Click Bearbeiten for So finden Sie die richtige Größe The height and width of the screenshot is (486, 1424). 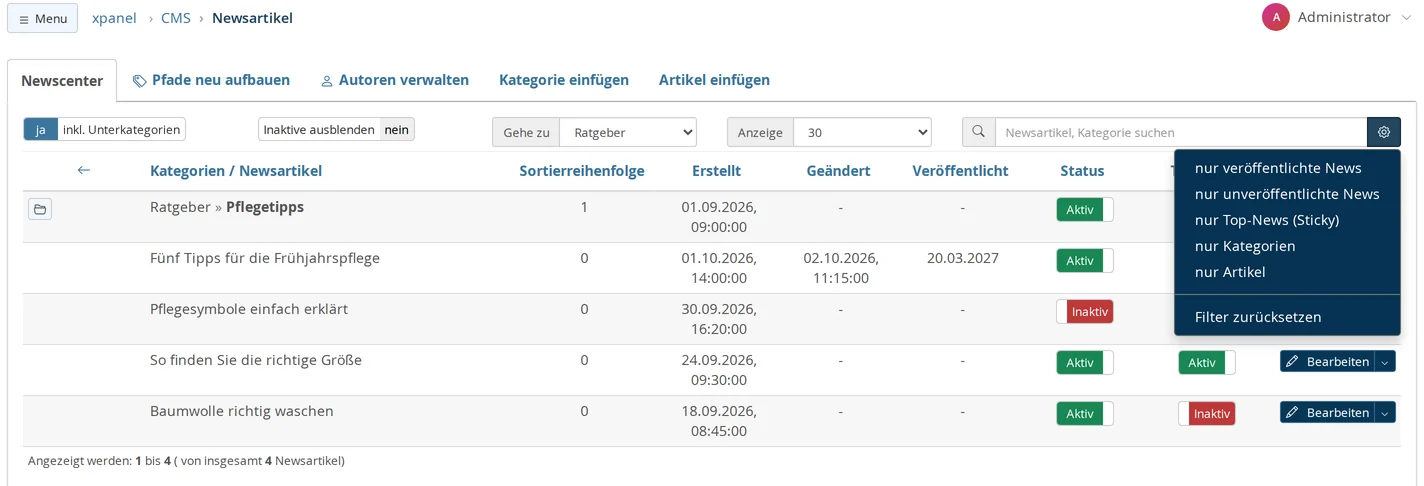coord(1327,361)
